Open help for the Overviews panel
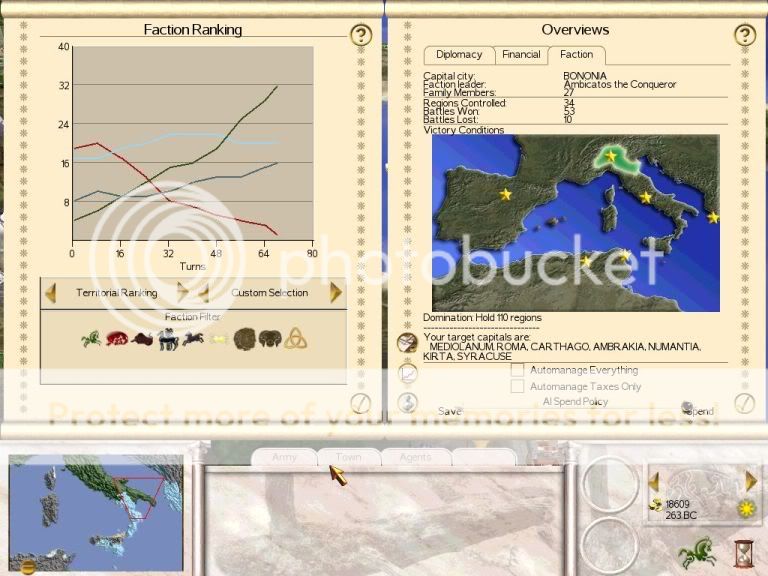 coord(744,36)
